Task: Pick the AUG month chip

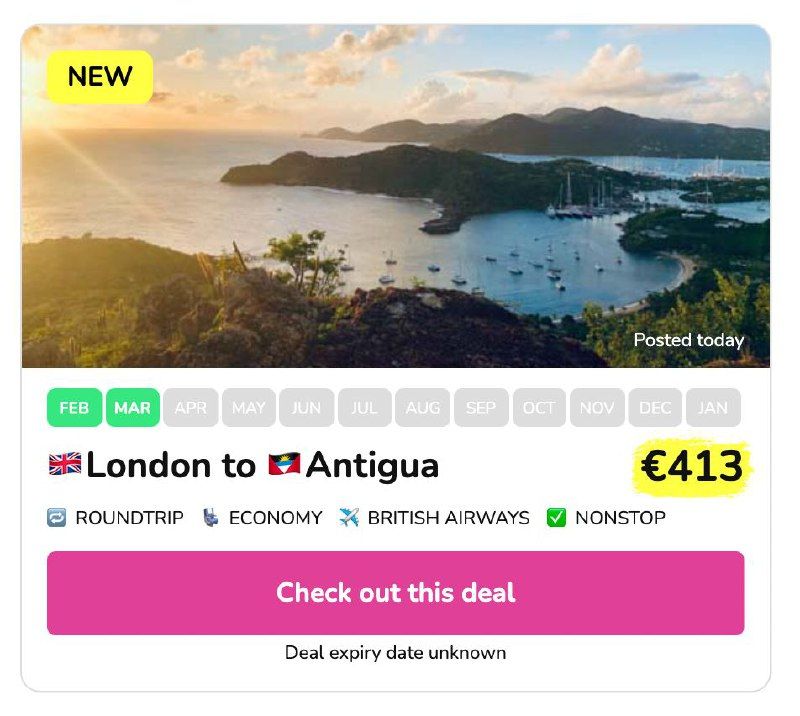Action: 422,407
